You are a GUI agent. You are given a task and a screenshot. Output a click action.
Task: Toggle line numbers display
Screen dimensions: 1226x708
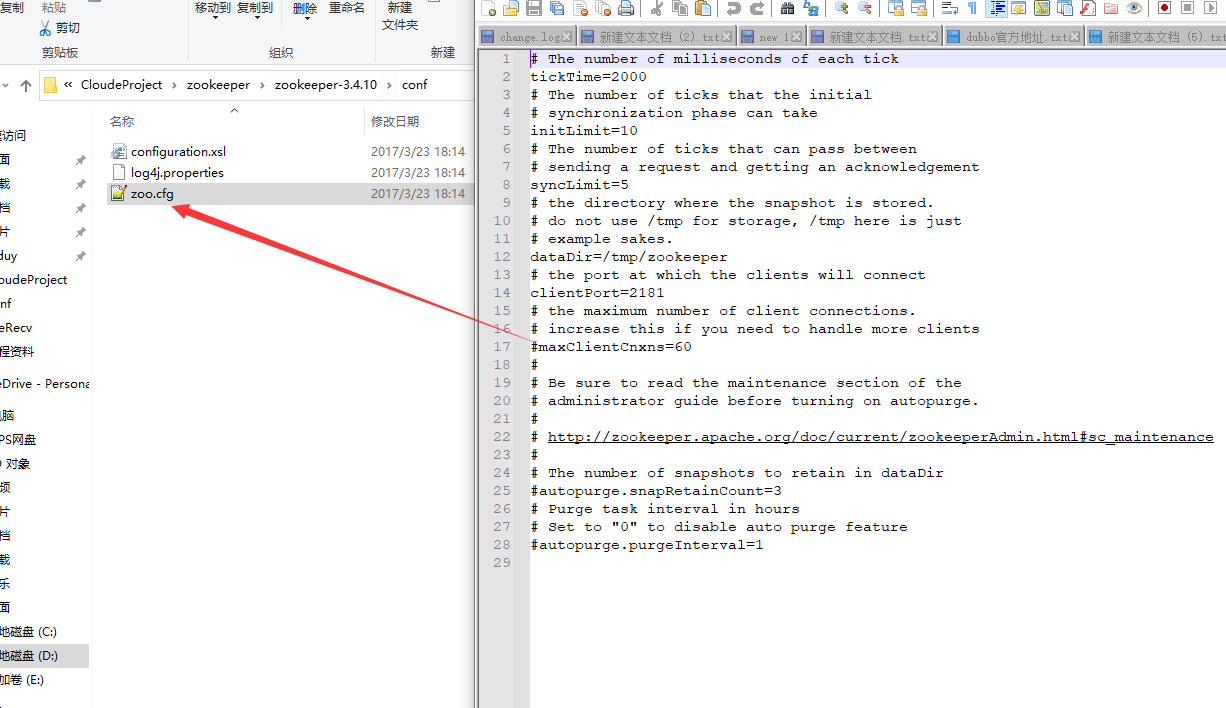[x=994, y=8]
